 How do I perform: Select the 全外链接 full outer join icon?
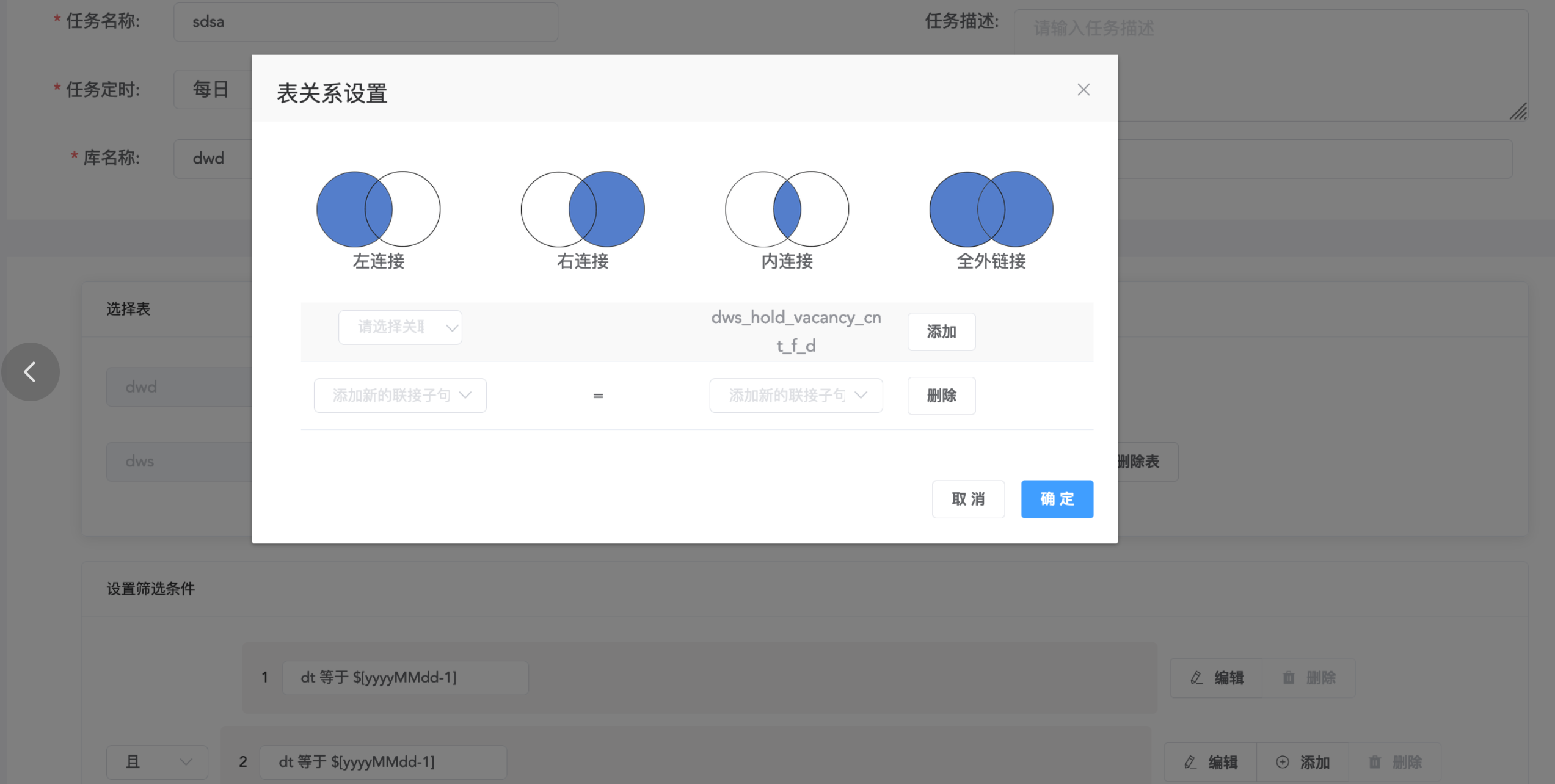point(991,209)
